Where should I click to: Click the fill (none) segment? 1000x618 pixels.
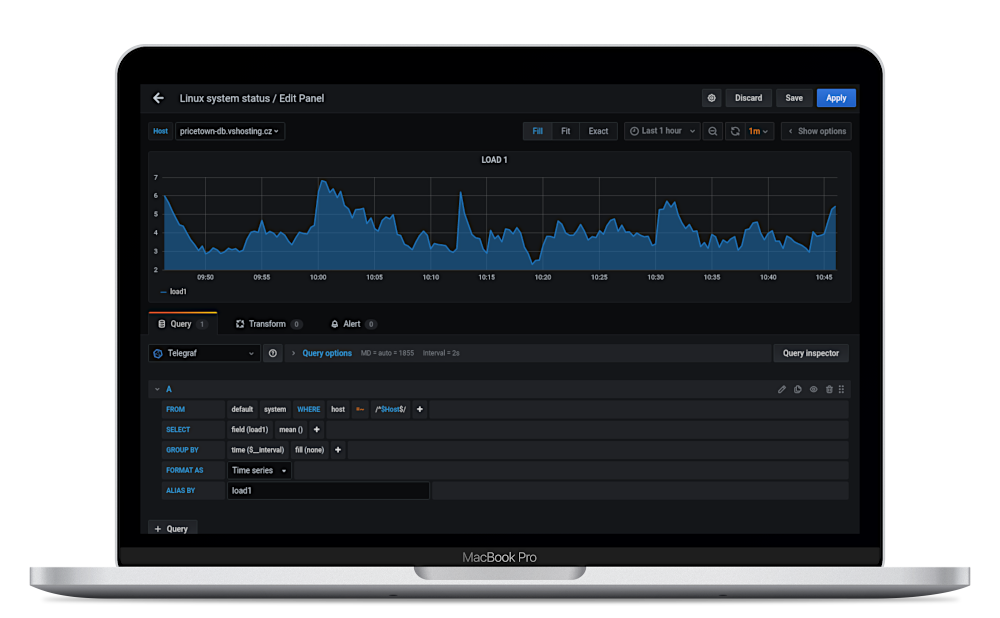pyautogui.click(x=309, y=450)
